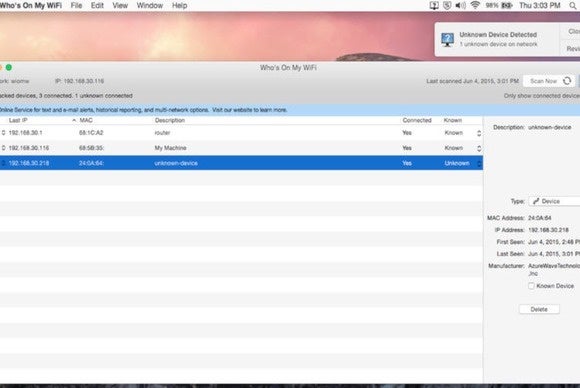Click IP cell 192.168.30.1
Screen dimensions: 580x388
[26, 133]
